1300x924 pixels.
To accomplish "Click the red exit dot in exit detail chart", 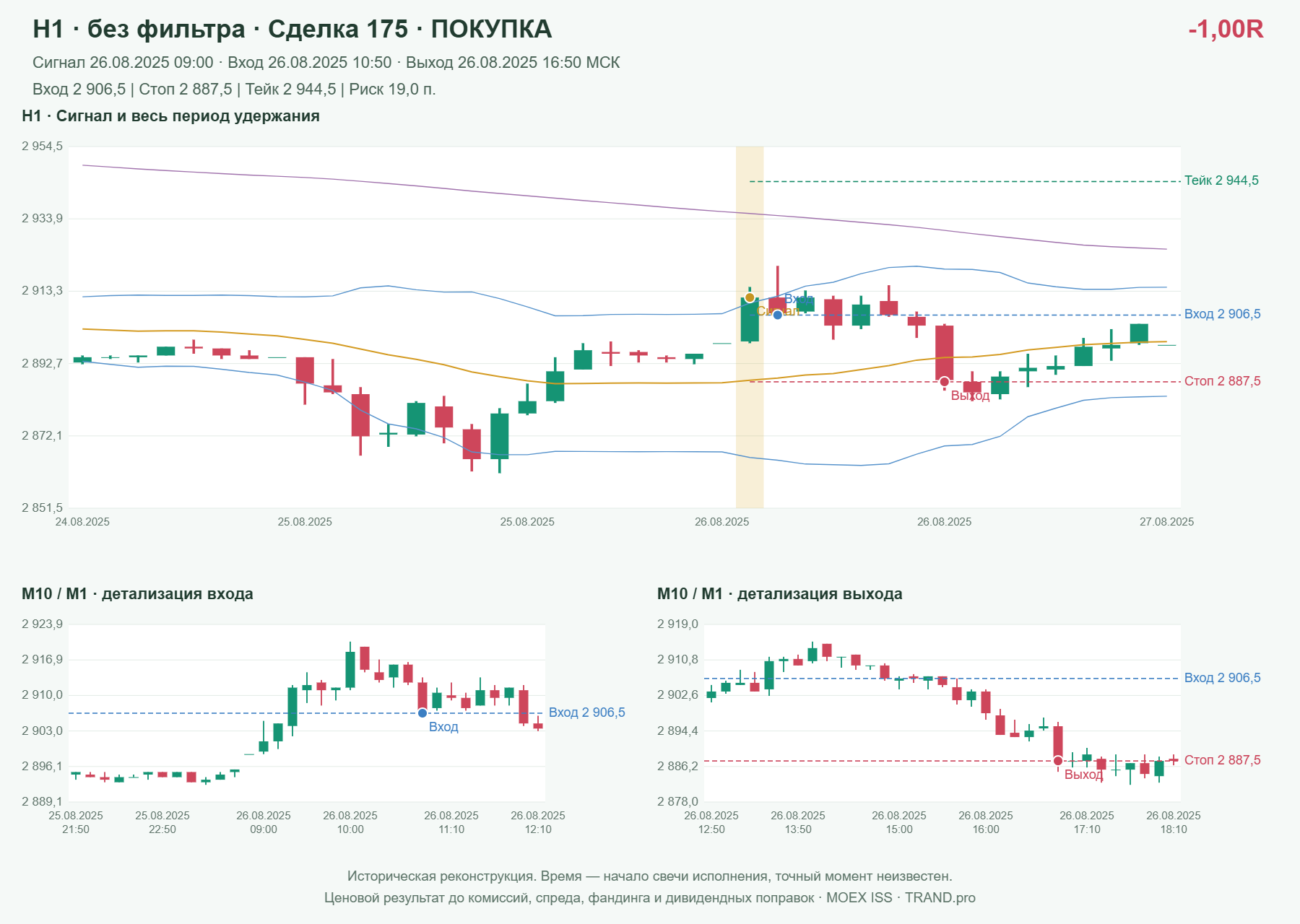I will coord(1058,761).
